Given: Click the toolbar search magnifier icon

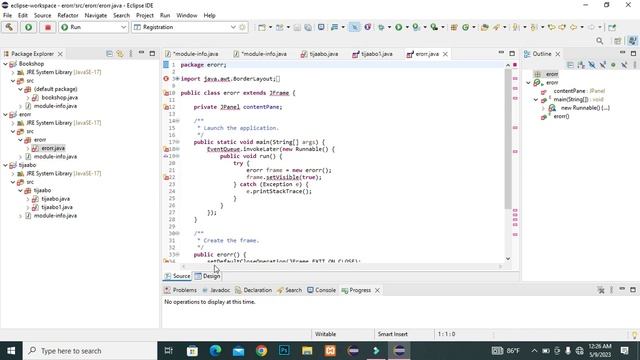Looking at the screenshot, I should [x=600, y=41].
